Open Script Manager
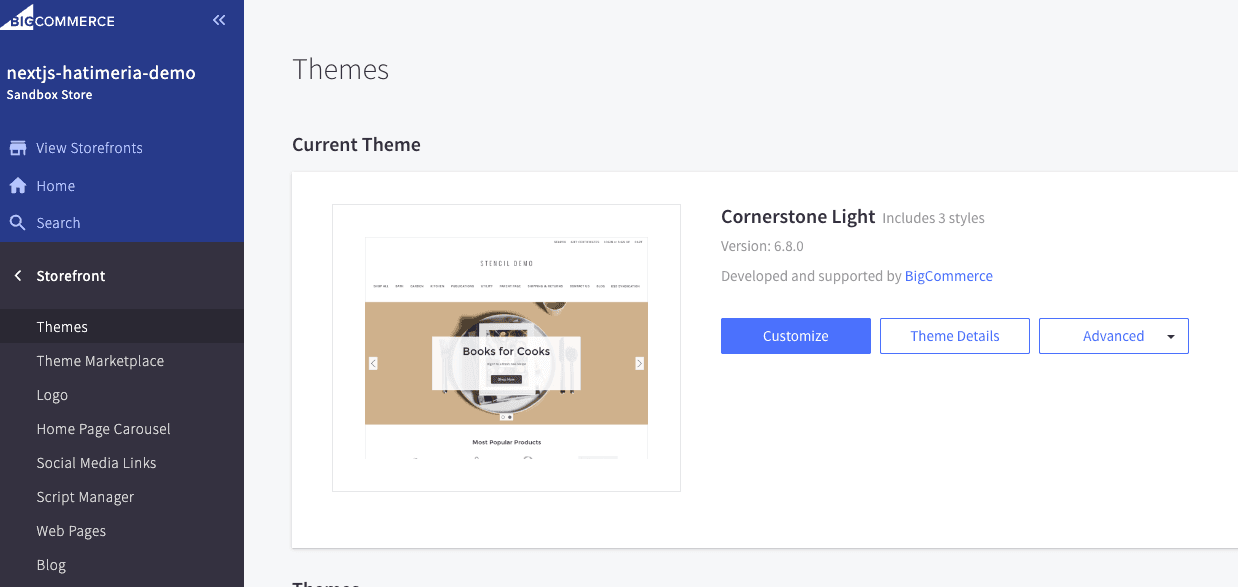 85,497
